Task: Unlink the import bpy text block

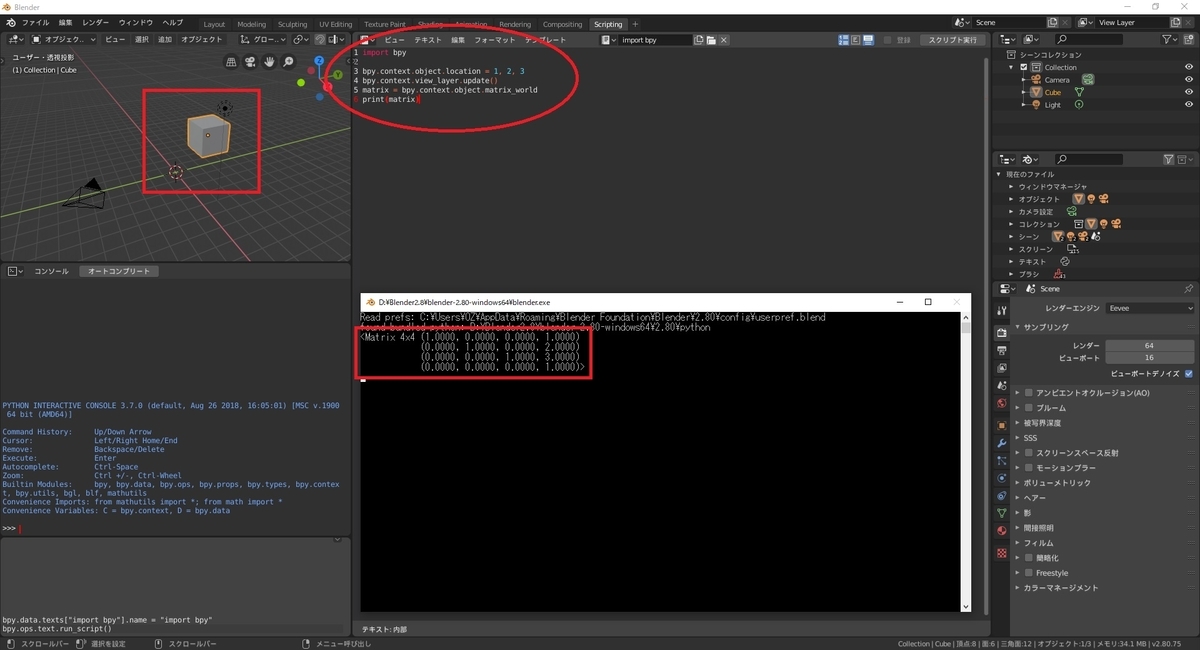Action: 723,40
